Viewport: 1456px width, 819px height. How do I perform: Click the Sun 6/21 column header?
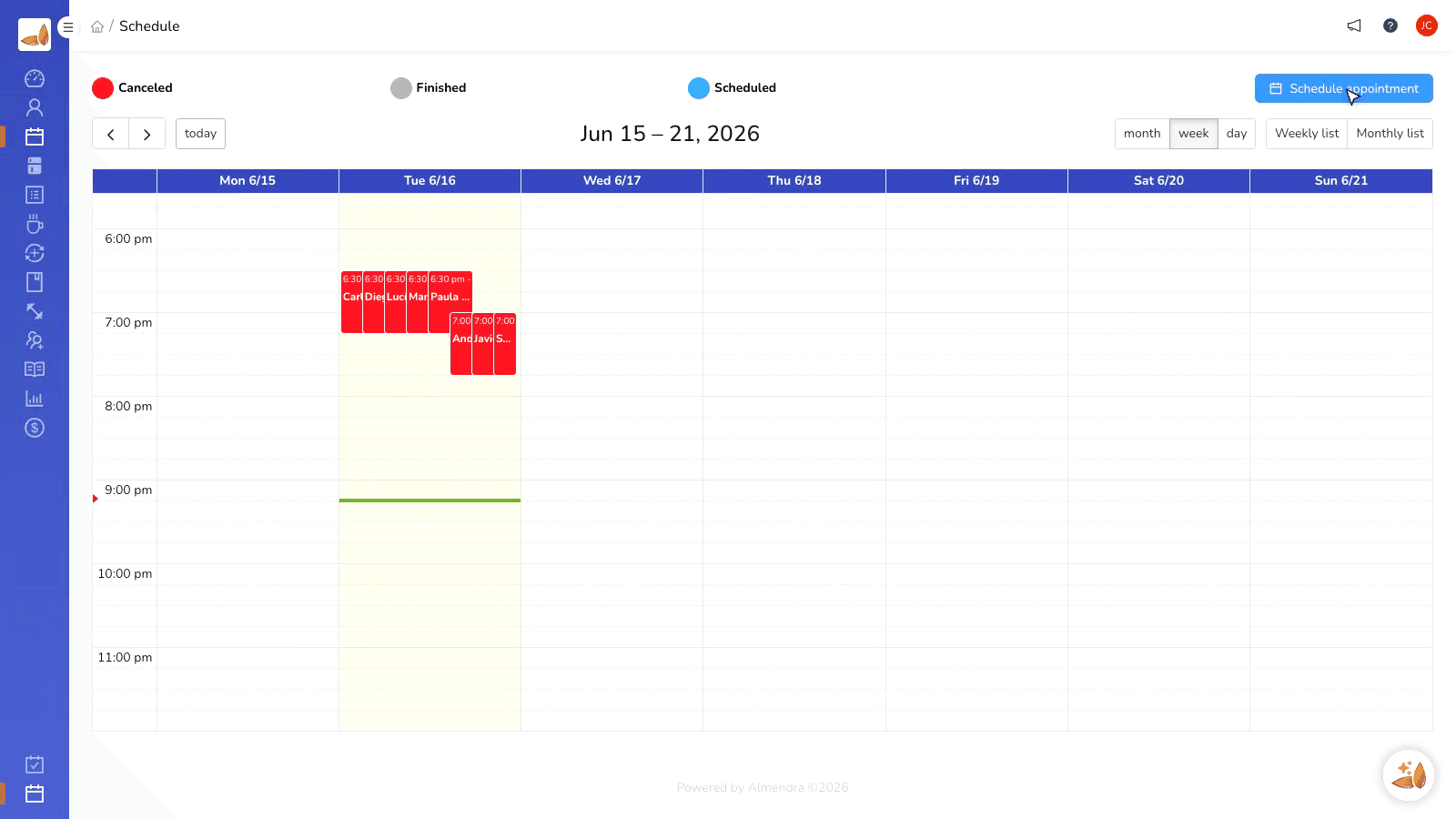click(x=1341, y=180)
